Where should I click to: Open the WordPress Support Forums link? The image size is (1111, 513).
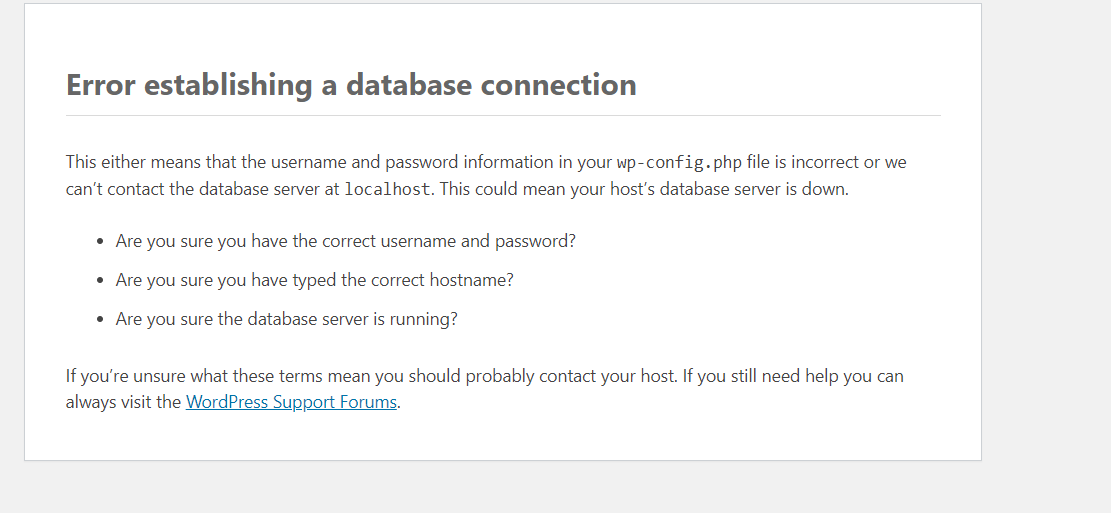(x=291, y=403)
